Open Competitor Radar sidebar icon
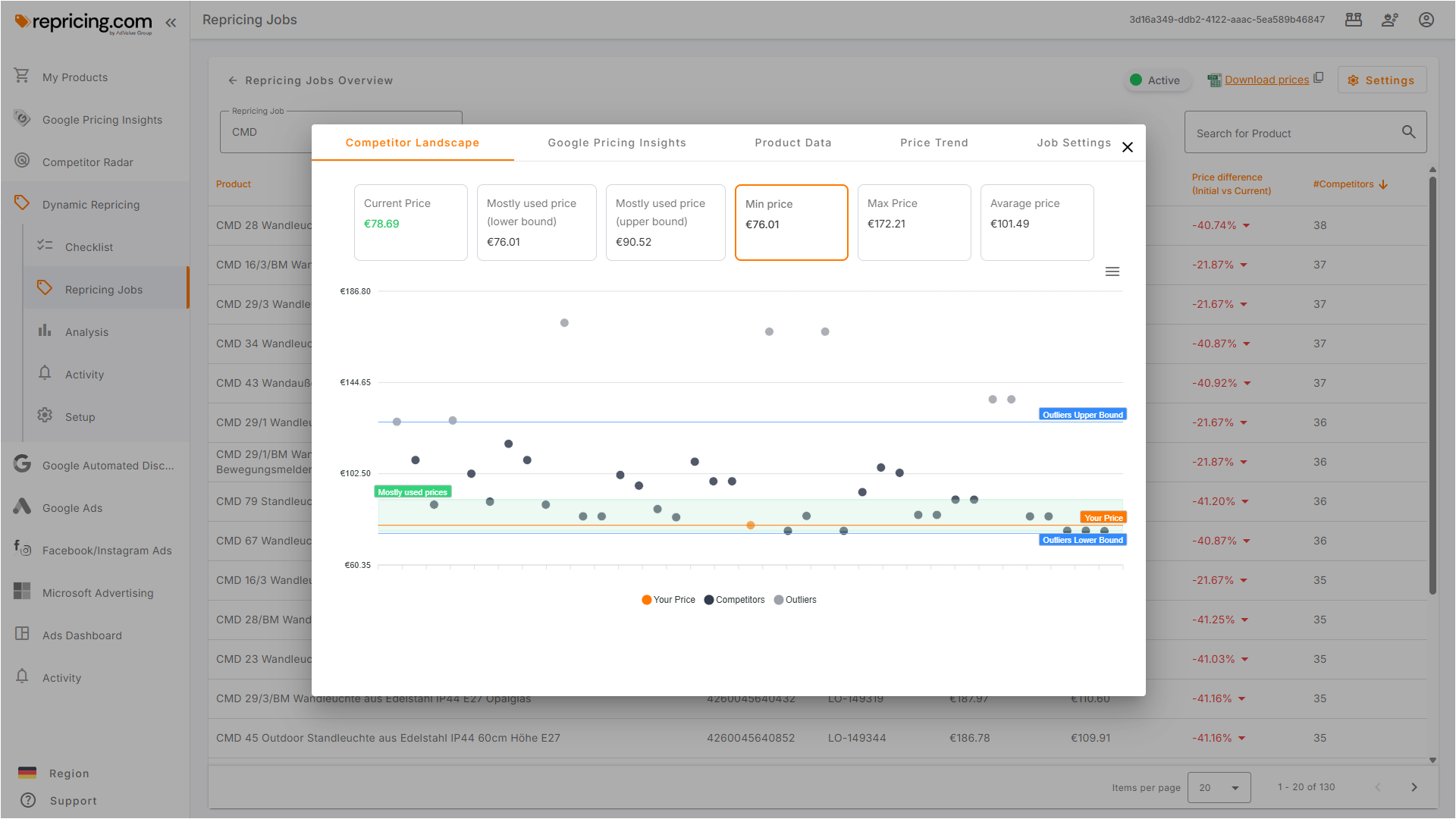Screen dimensions: 1456x819 click(x=22, y=161)
